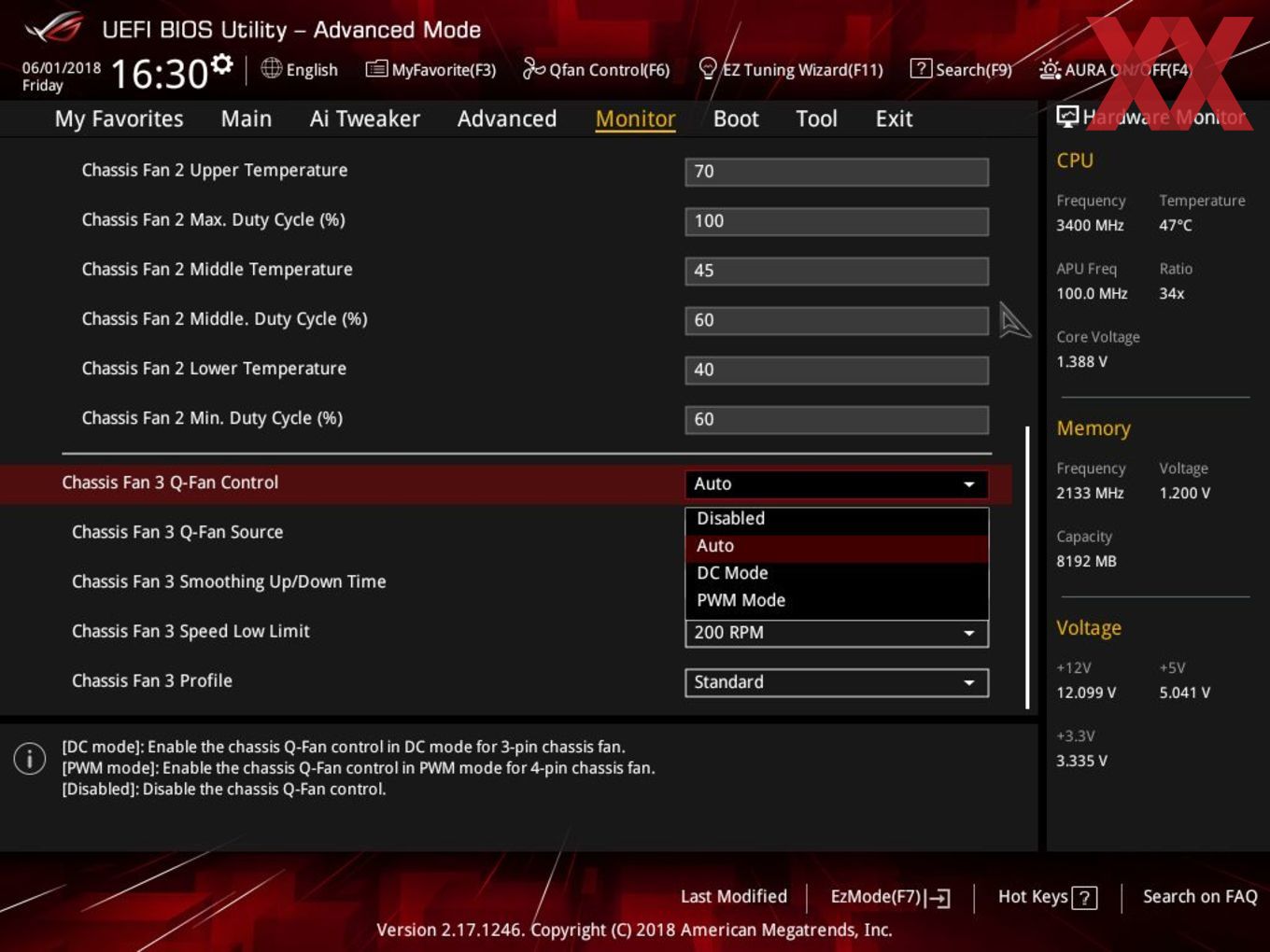Click Core Voltage value 1.388 V
This screenshot has width=1270, height=952.
tap(1081, 362)
